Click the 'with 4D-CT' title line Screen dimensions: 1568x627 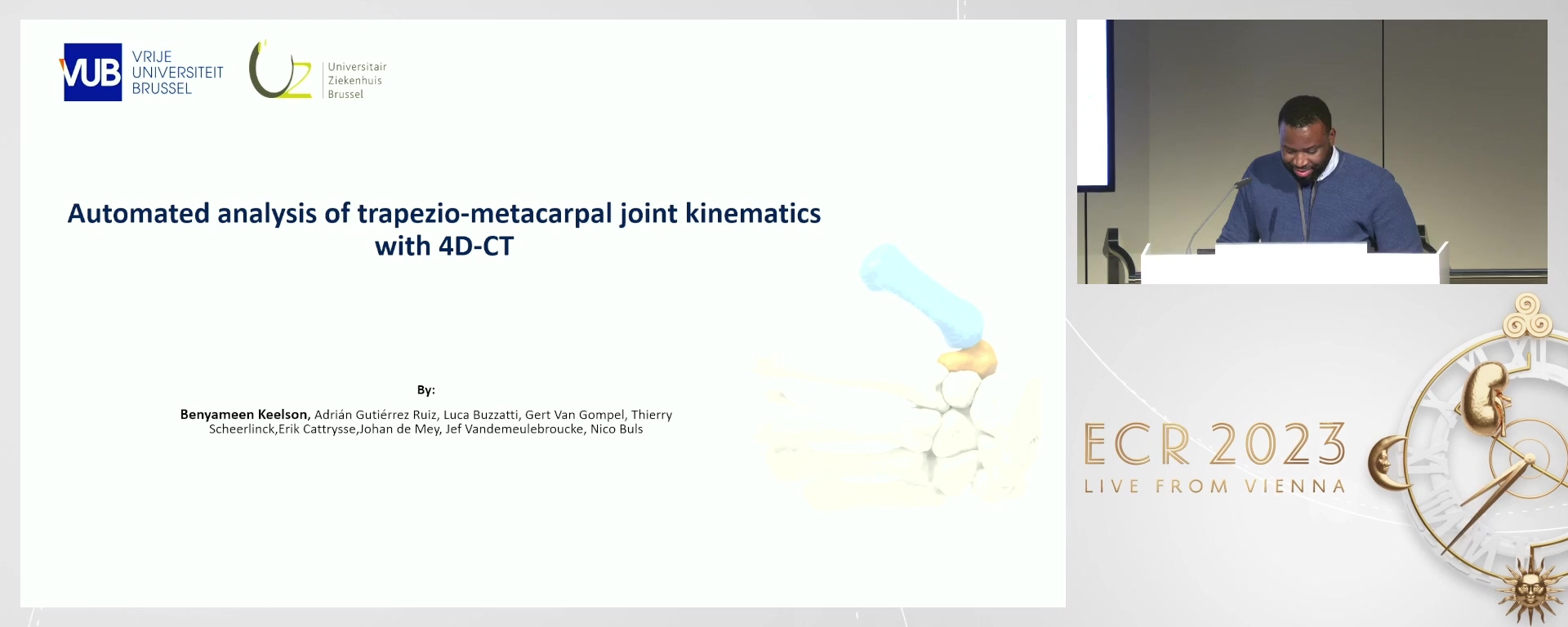pos(444,246)
